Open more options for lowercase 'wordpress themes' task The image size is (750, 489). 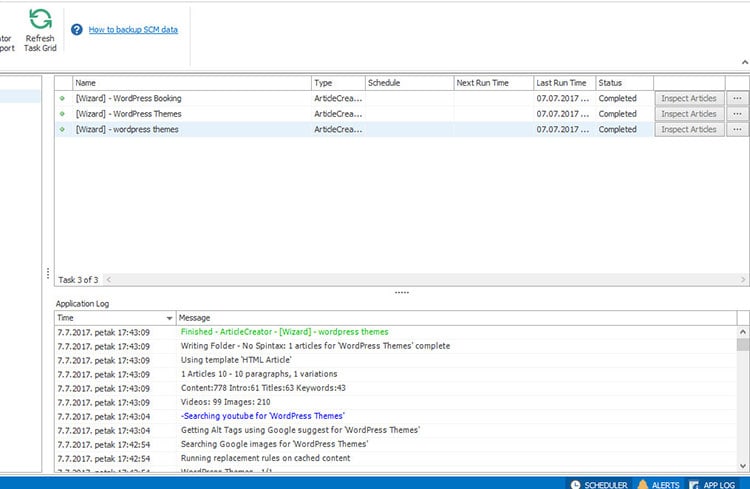pyautogui.click(x=738, y=129)
